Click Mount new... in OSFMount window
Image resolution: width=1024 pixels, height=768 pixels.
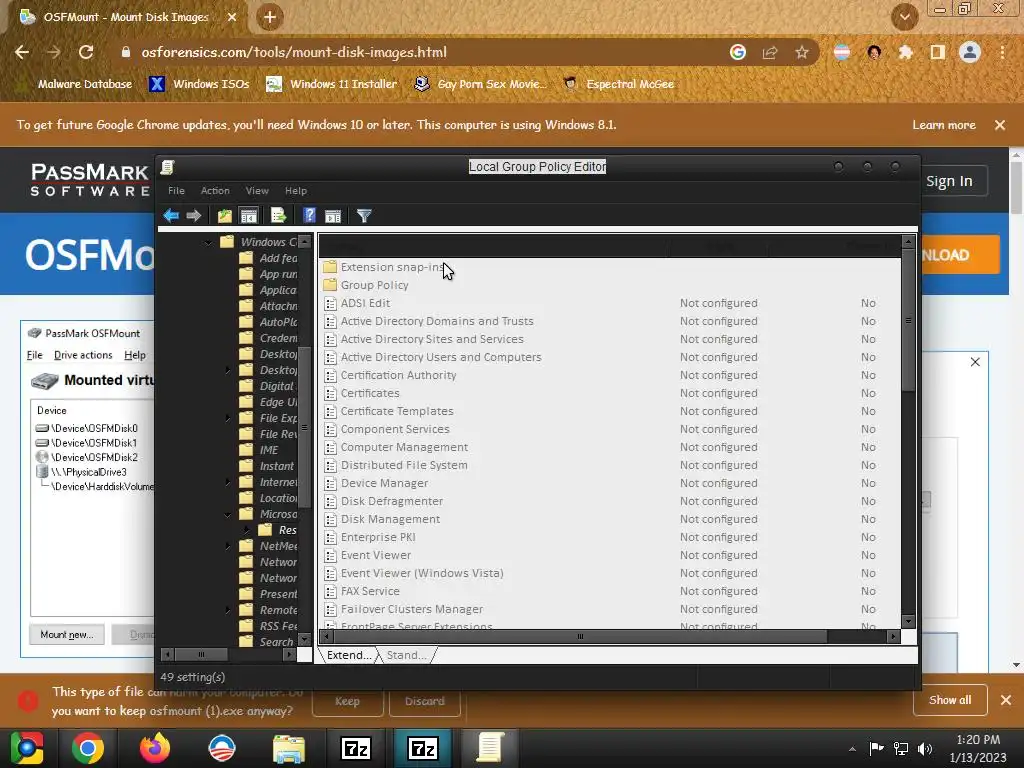pyautogui.click(x=67, y=635)
